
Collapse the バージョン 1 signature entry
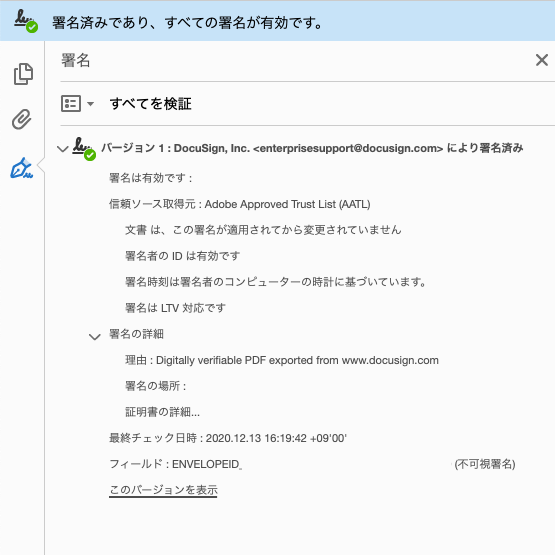tap(63, 149)
